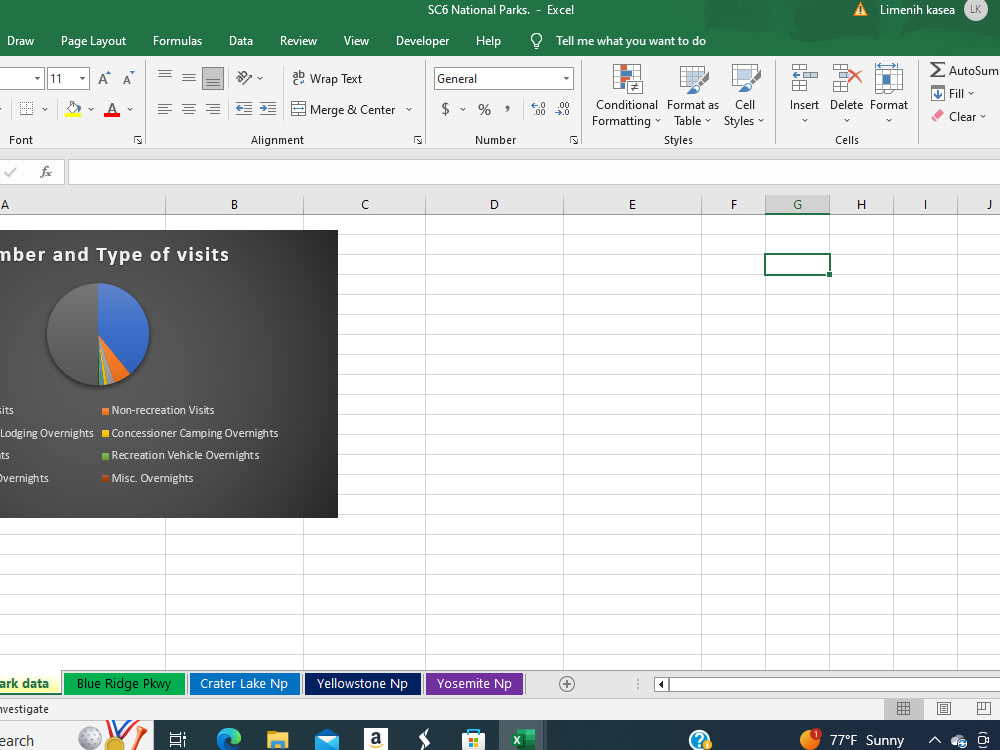Open File Explorer from the taskbar
Screen dimensions: 1000x750
(x=277, y=739)
